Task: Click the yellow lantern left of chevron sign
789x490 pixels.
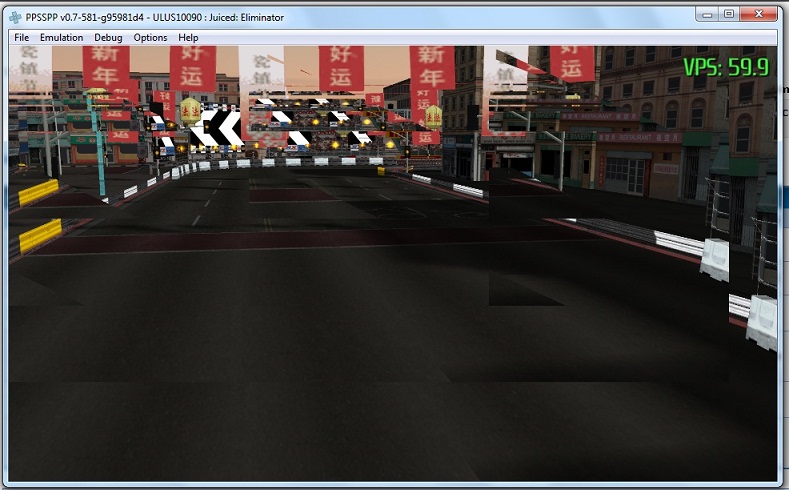Action: 189,108
